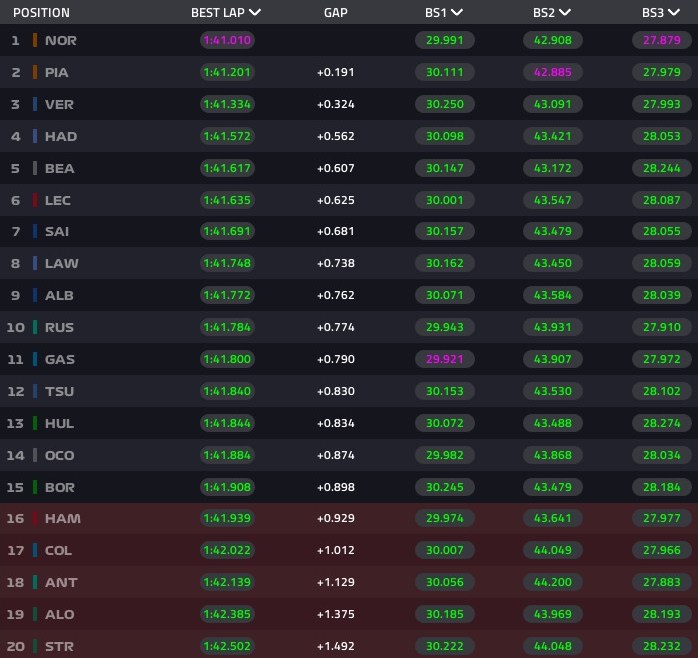Viewport: 698px width, 658px height.
Task: Click GAS's purple BS1 time 29.921
Action: coord(445,359)
